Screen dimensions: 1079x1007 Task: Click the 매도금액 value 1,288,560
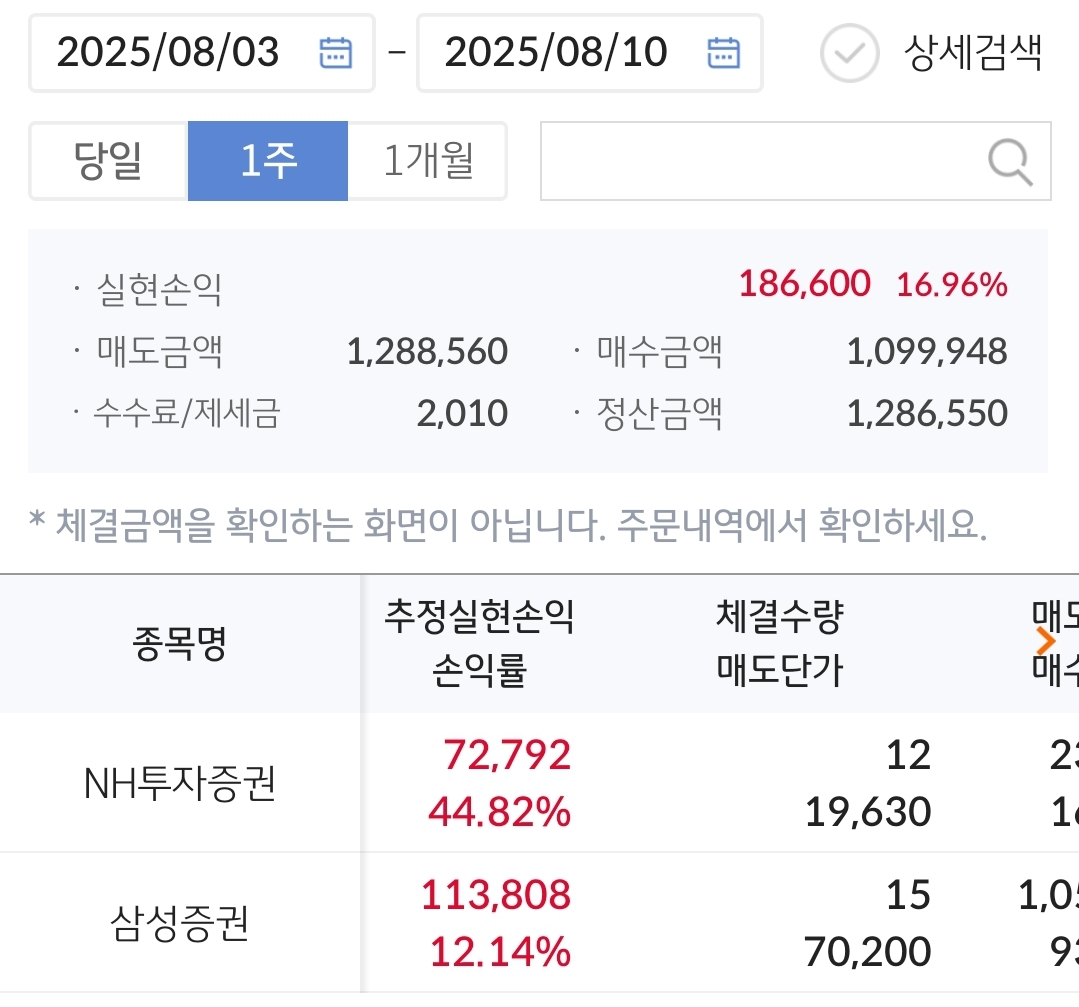click(427, 351)
